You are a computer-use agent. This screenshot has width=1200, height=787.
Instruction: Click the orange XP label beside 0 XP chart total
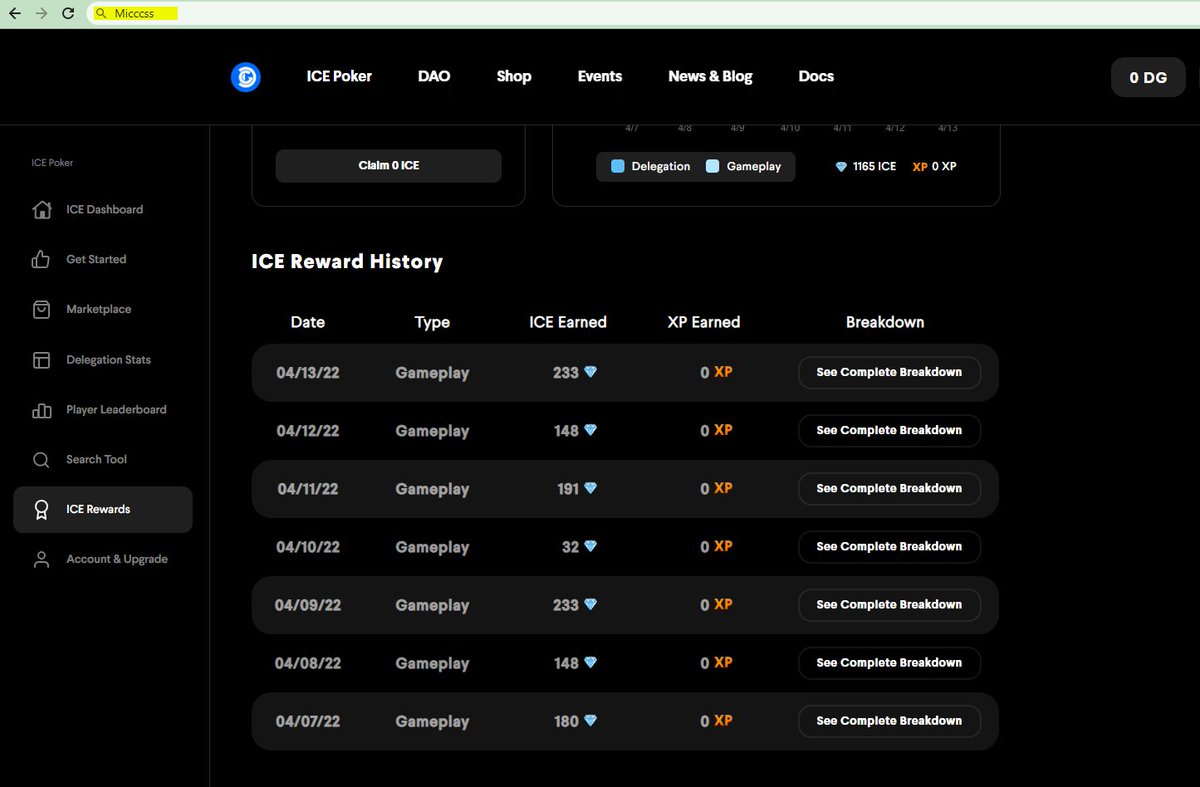(x=920, y=167)
